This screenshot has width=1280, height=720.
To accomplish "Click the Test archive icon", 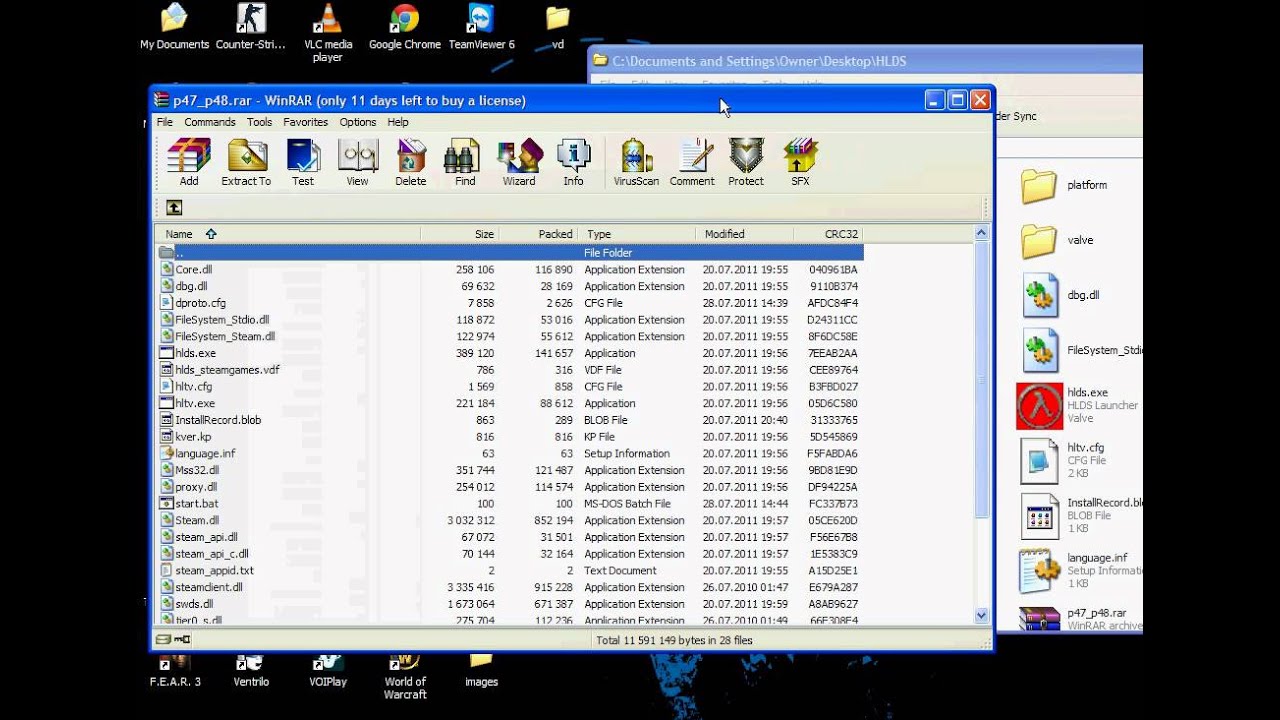I will coord(303,163).
